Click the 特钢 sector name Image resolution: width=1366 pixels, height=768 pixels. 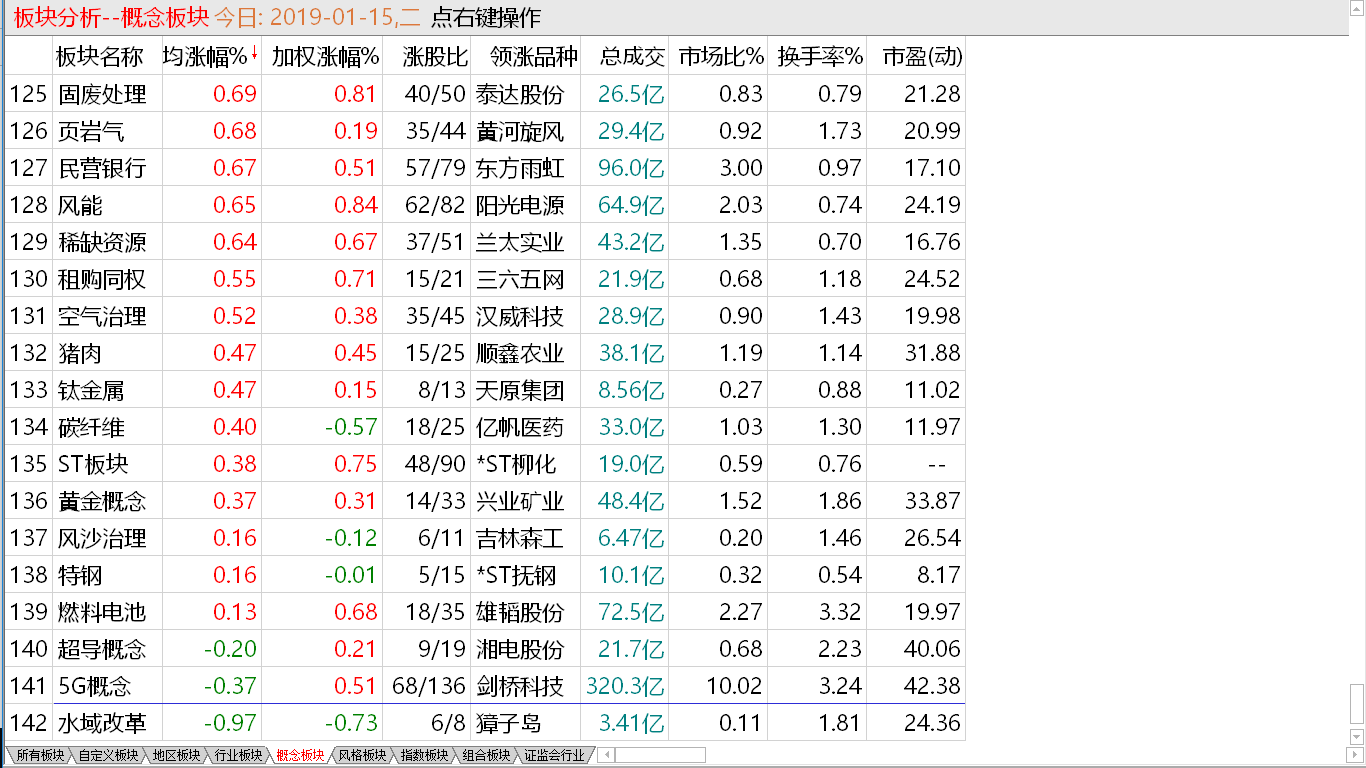pyautogui.click(x=80, y=575)
